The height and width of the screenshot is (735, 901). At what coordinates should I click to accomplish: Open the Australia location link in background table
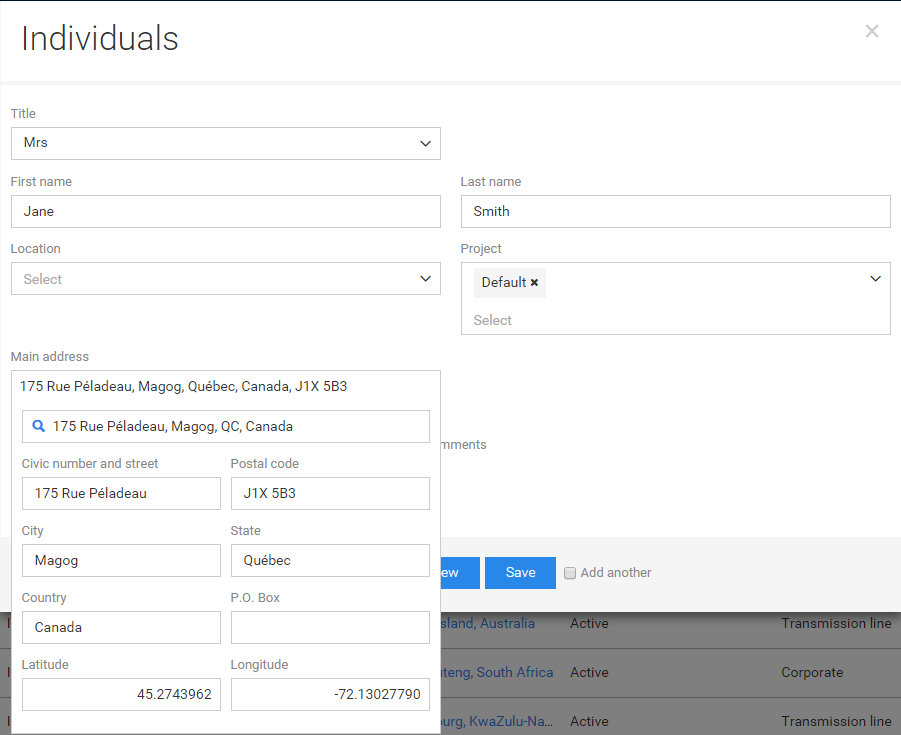[x=488, y=624]
